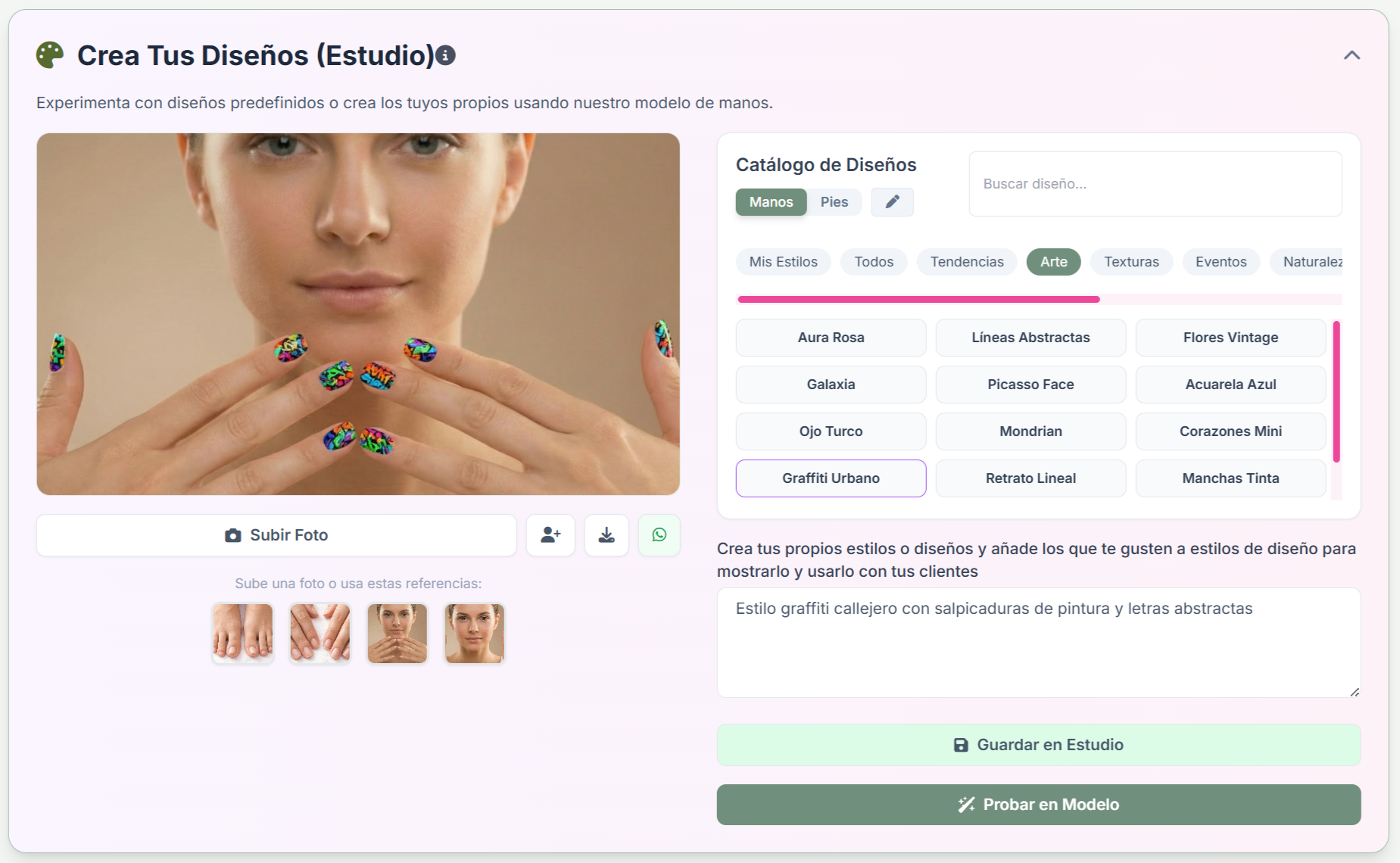Click the info icon beside the Estudio title
This screenshot has height=863, width=1400.
click(x=446, y=55)
